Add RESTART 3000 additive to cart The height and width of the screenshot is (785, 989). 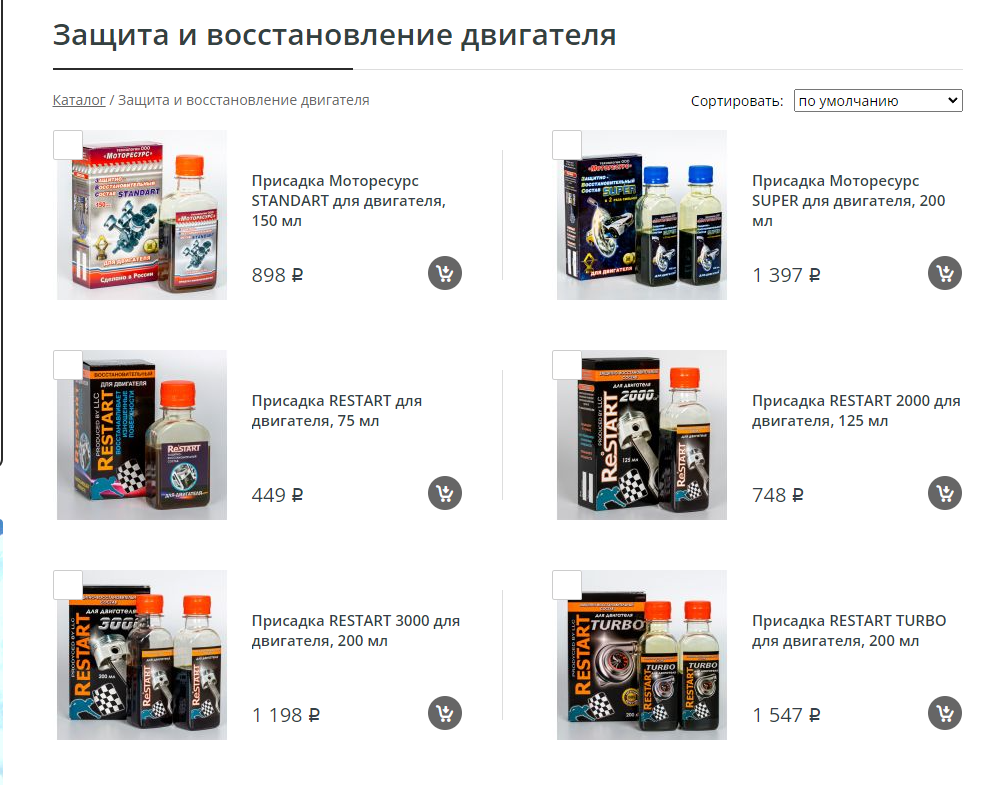pos(445,713)
